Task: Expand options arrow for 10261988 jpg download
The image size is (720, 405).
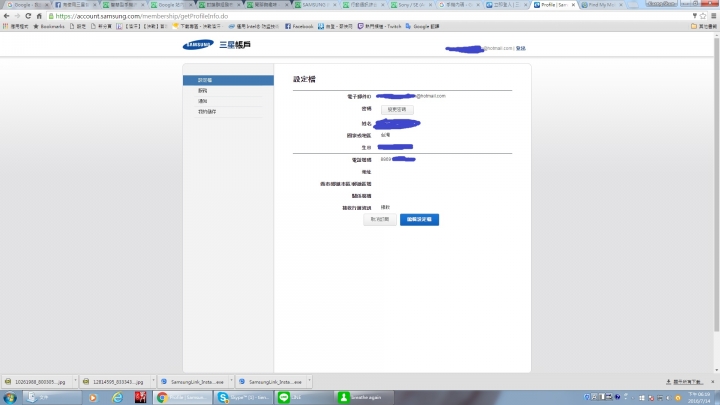Action: point(75,382)
